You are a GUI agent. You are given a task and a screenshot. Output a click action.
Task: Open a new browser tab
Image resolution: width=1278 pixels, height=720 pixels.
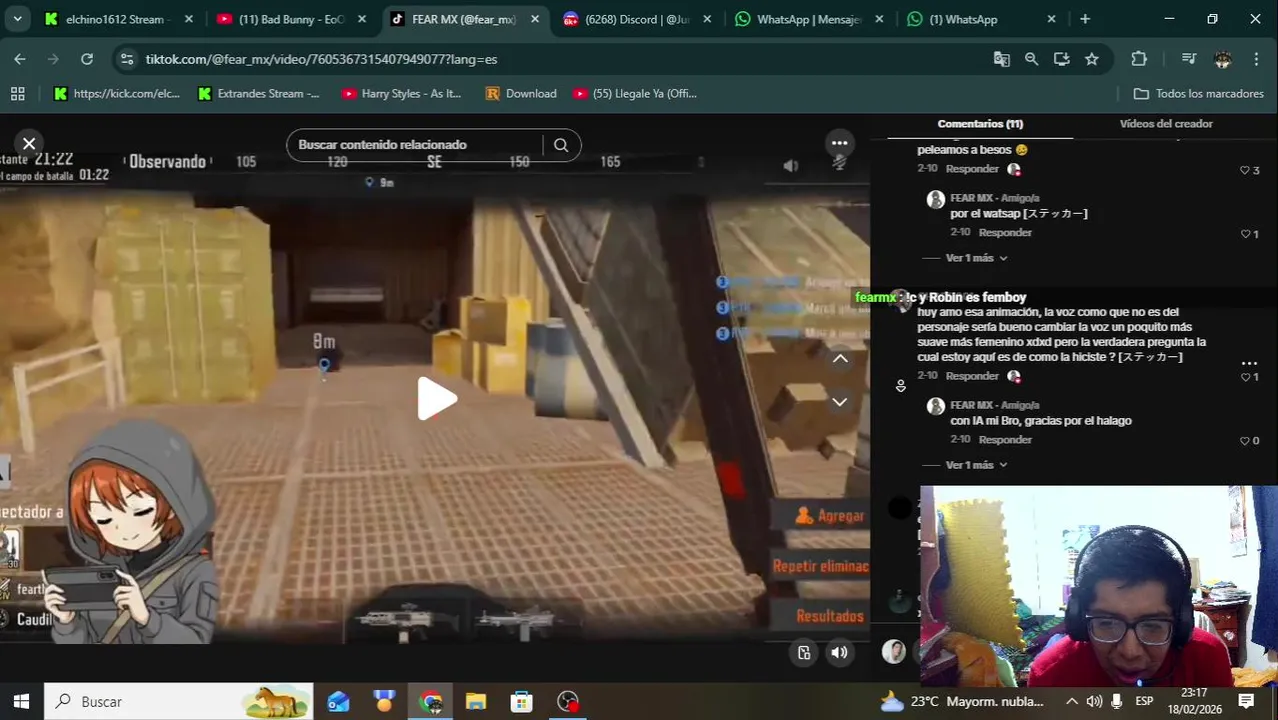(1085, 19)
